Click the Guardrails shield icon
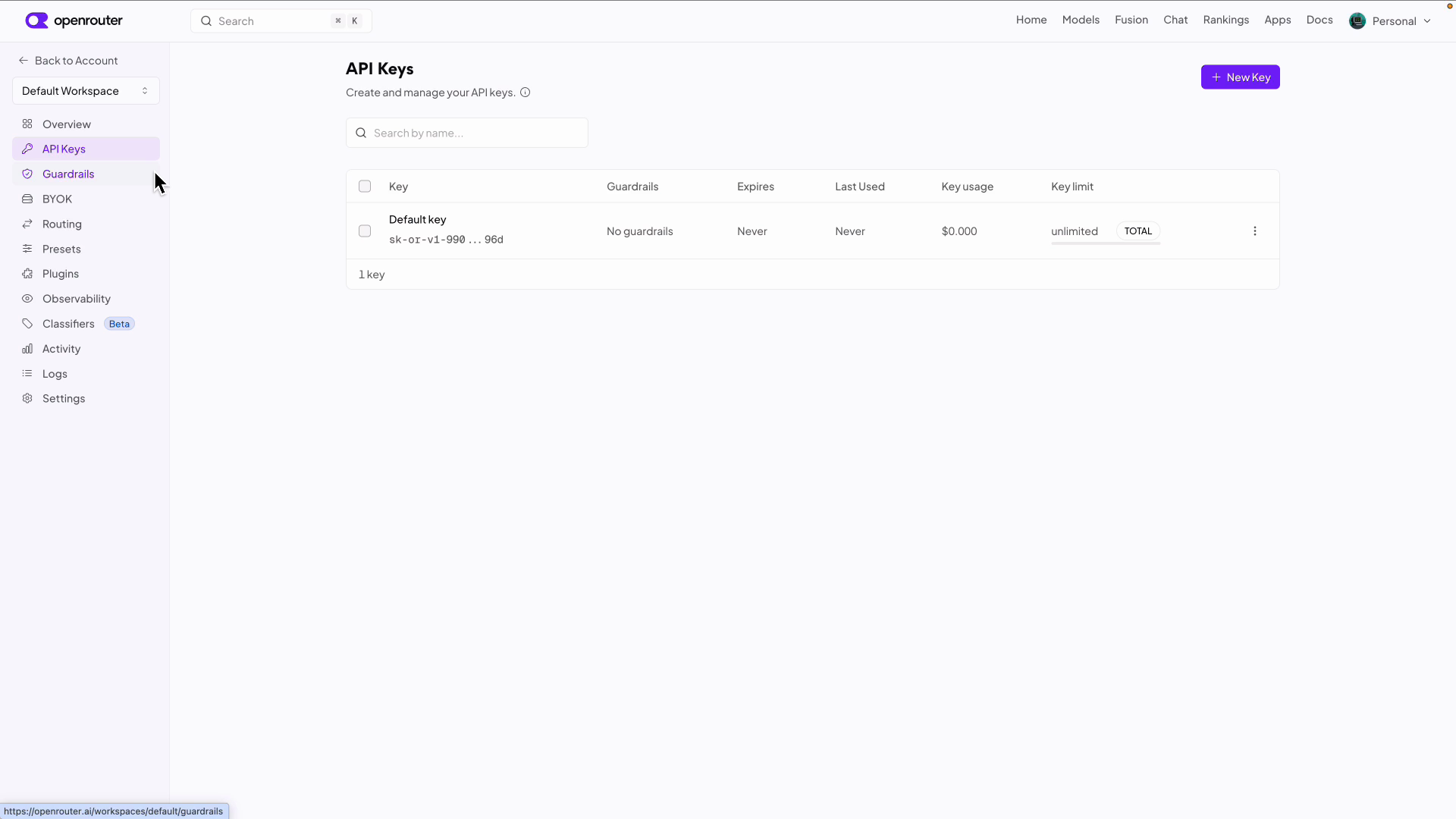 pos(27,174)
